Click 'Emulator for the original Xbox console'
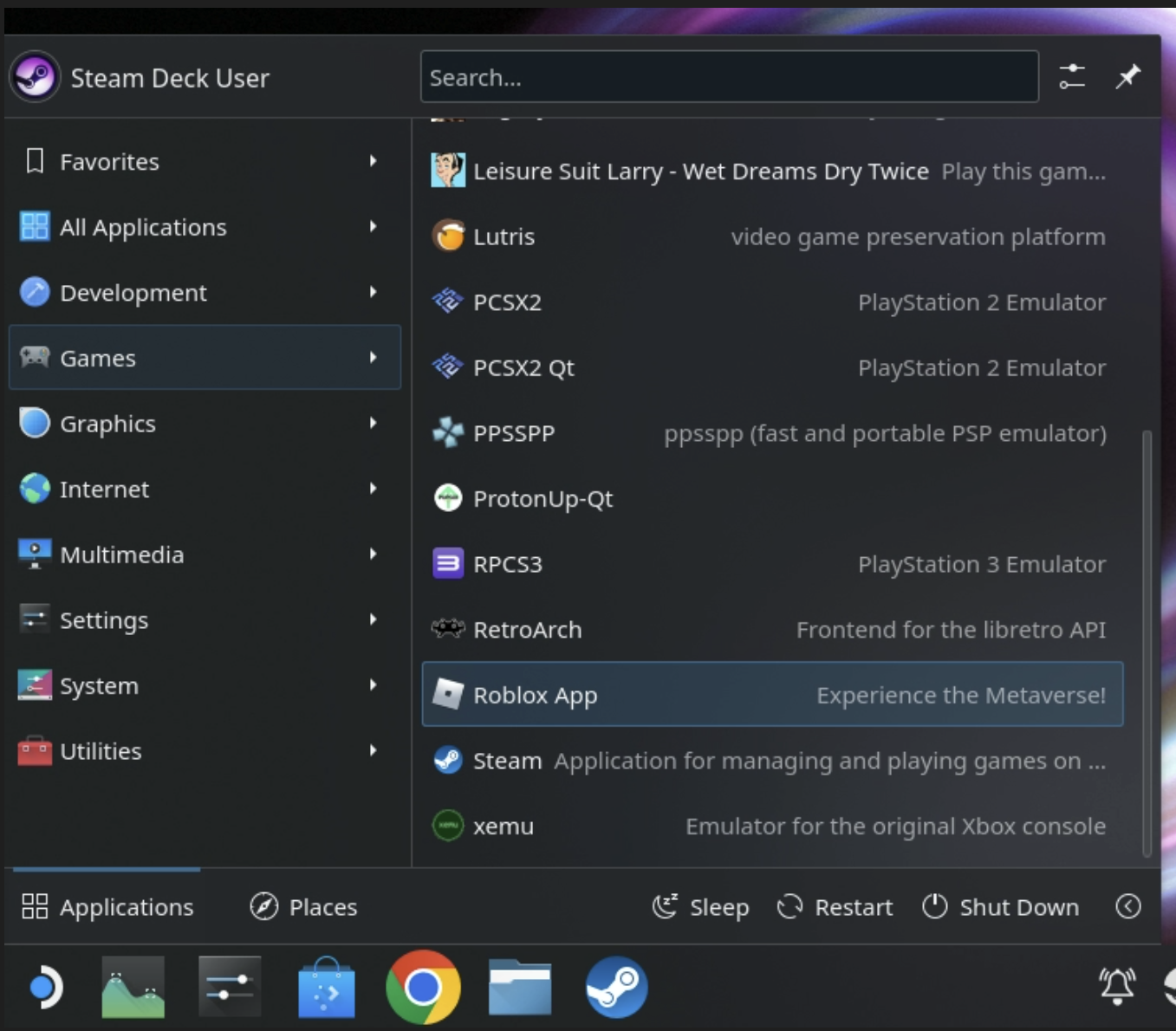This screenshot has width=1176, height=1031. pos(896,826)
